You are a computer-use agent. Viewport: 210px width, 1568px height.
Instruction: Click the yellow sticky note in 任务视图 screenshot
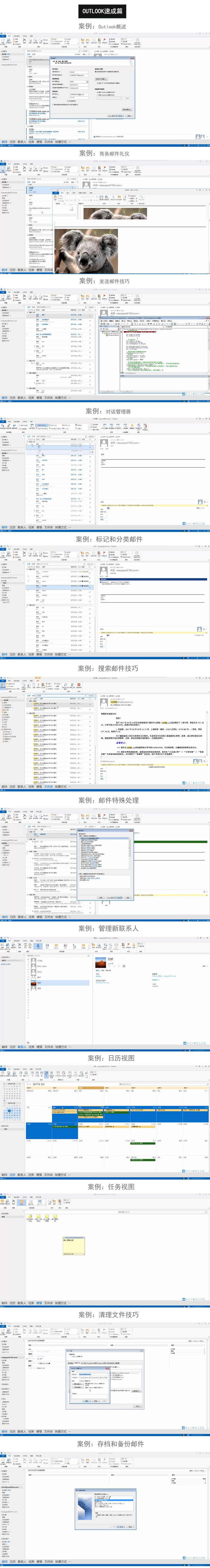click(74, 1246)
